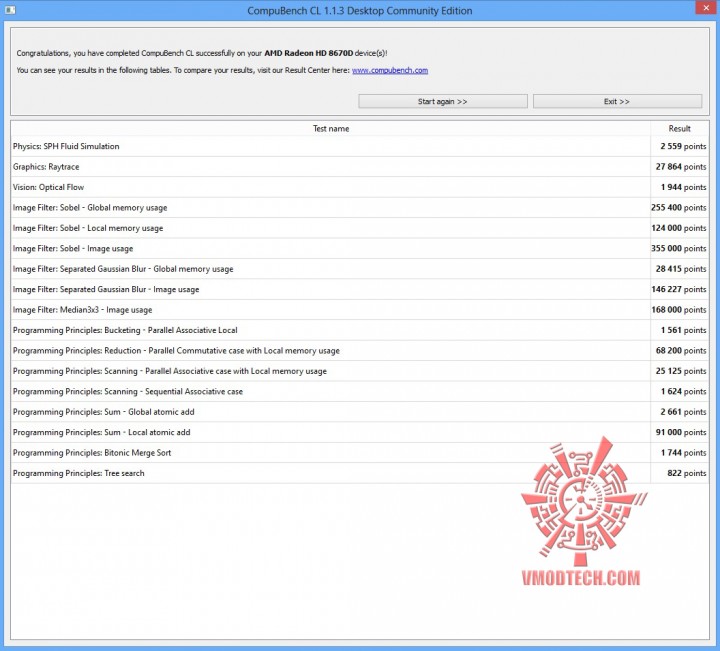
Task: Click the 1 624 points result
Action: (684, 392)
